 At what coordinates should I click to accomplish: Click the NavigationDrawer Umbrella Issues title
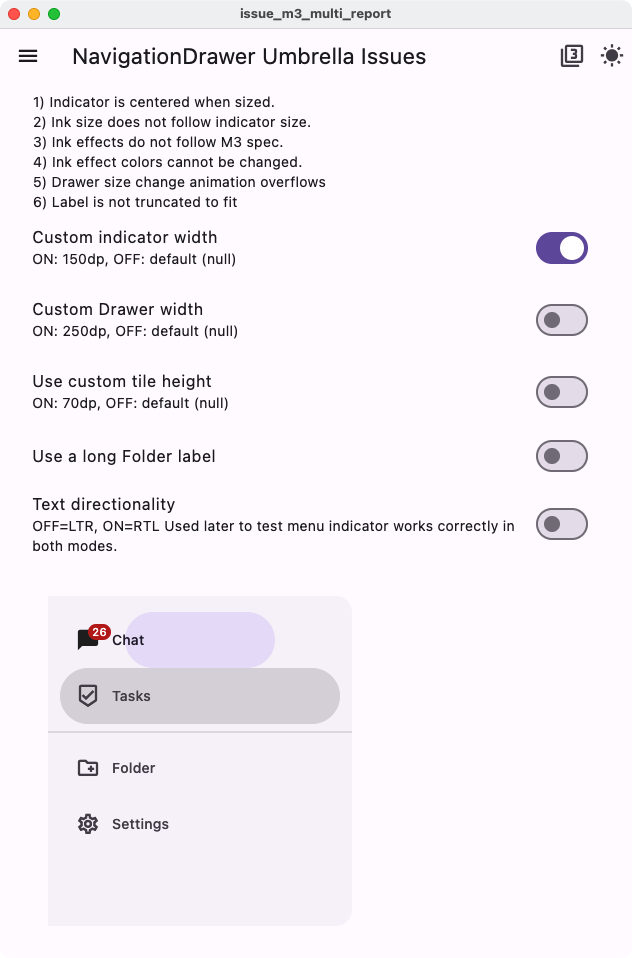pos(247,56)
